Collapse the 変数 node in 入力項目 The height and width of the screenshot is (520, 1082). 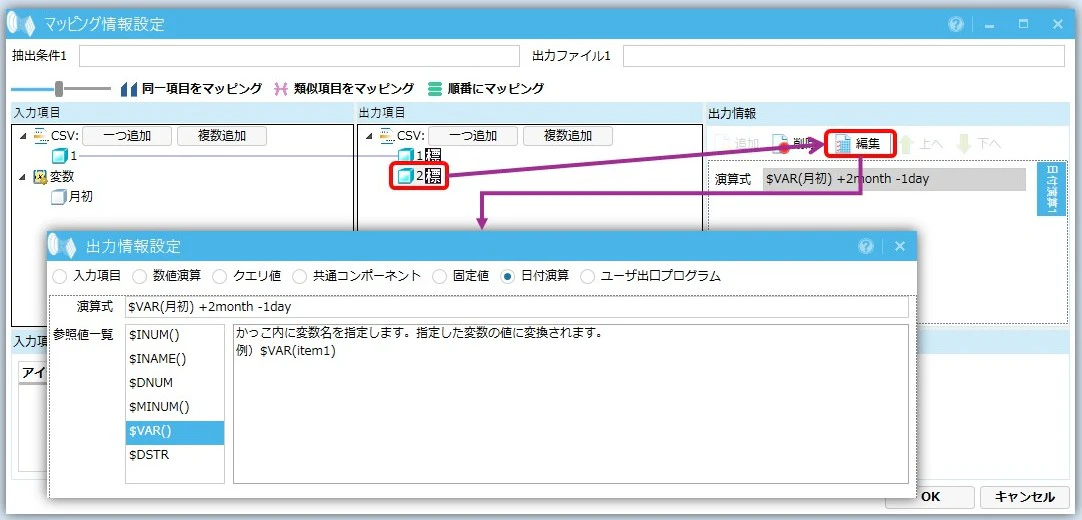23,177
